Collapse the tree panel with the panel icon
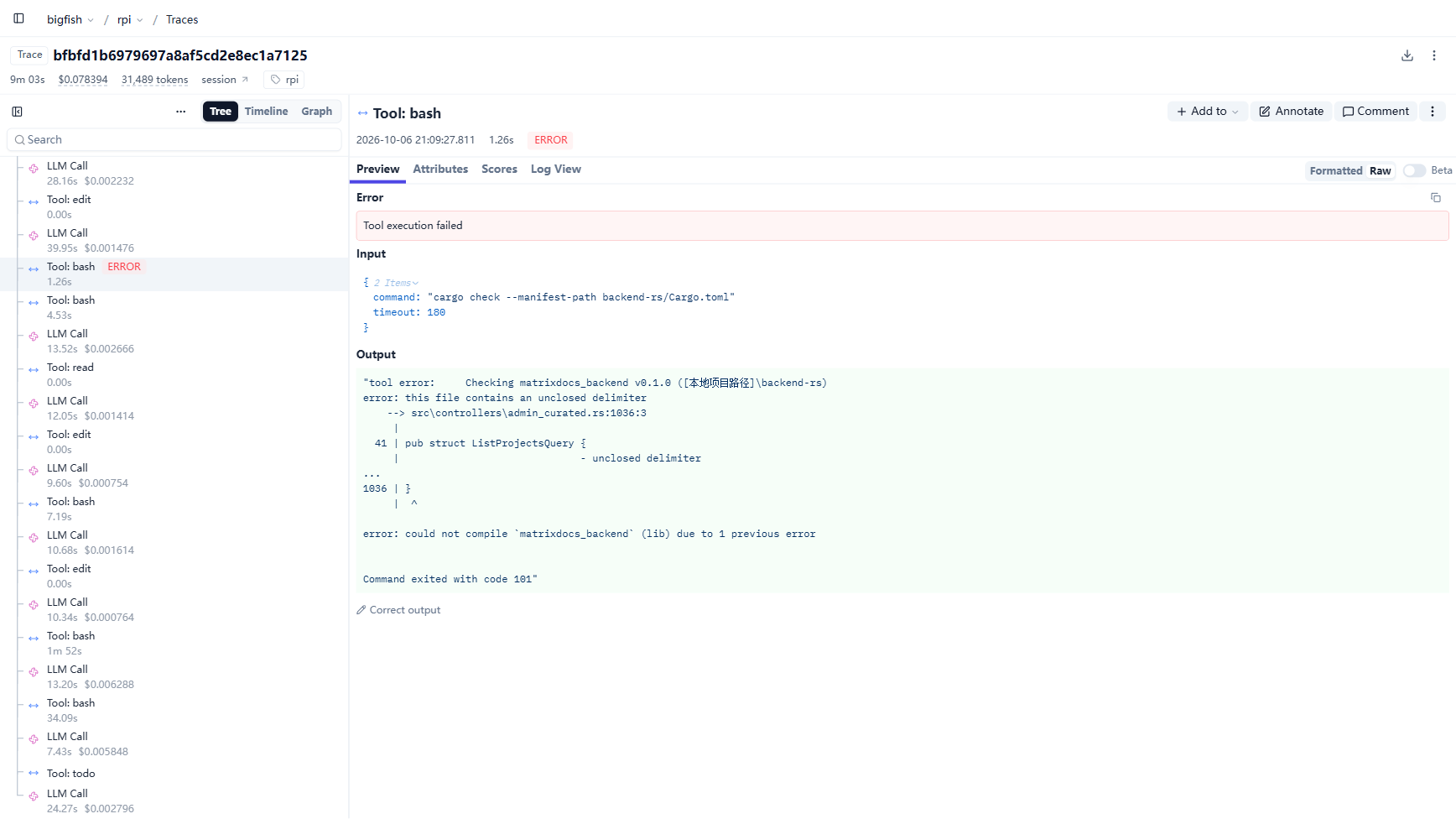The height and width of the screenshot is (819, 1456). [17, 112]
